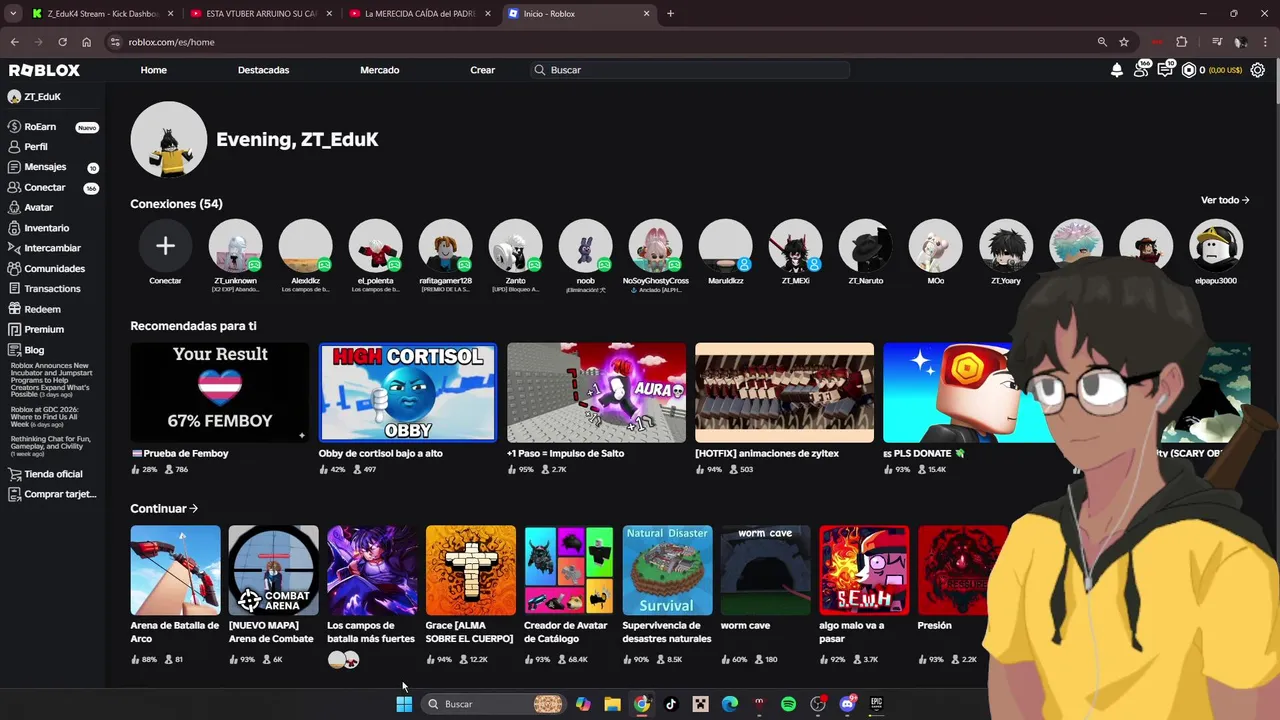
Task: Open the Windows Start menu
Action: tap(404, 704)
